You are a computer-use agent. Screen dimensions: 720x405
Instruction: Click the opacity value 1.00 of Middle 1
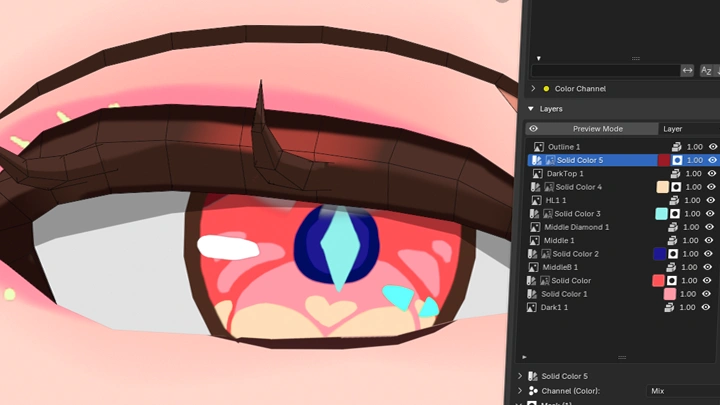(x=690, y=240)
